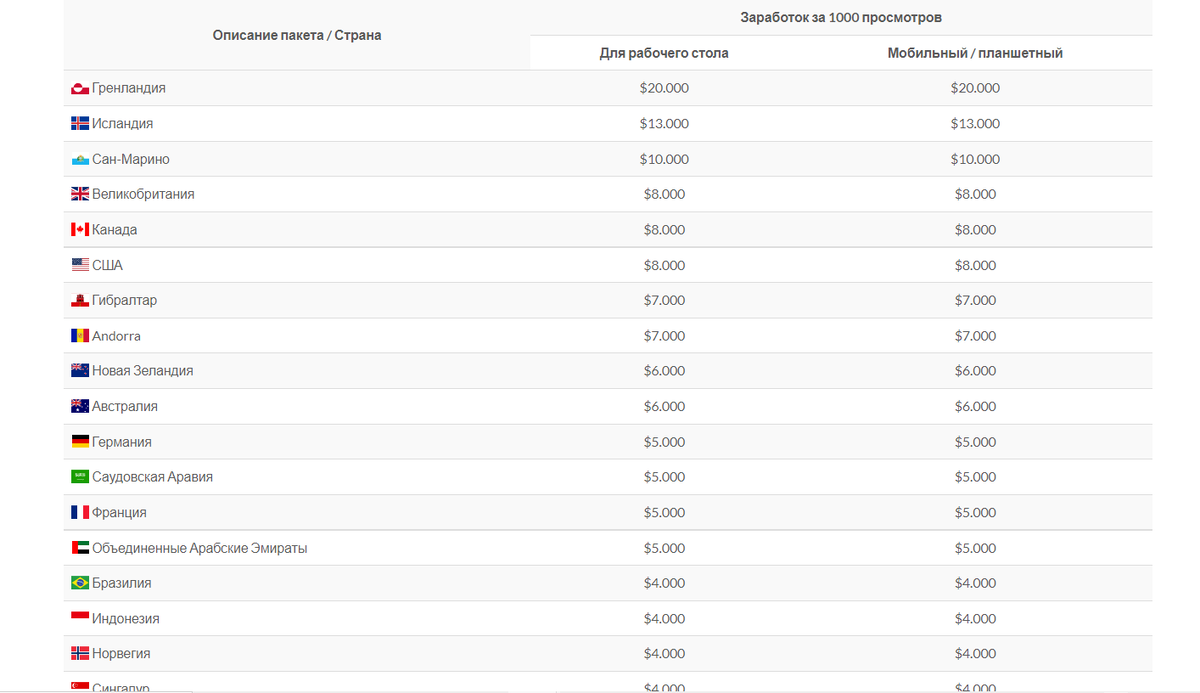The height and width of the screenshot is (693, 1200).
Task: Click Brazil's desktop rate $4.000
Action: point(664,583)
